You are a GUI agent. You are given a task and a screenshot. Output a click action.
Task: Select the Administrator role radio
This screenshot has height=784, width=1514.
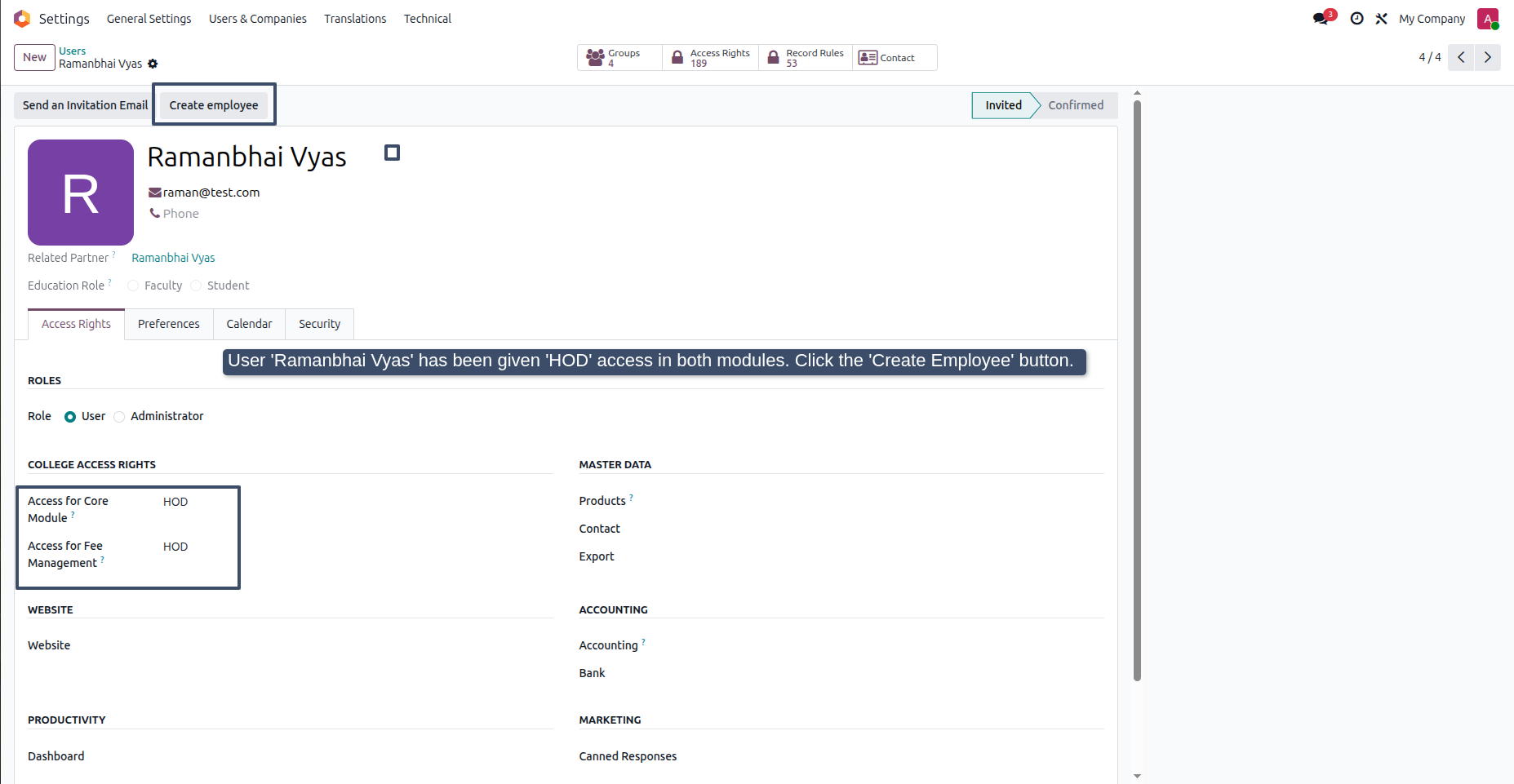119,417
